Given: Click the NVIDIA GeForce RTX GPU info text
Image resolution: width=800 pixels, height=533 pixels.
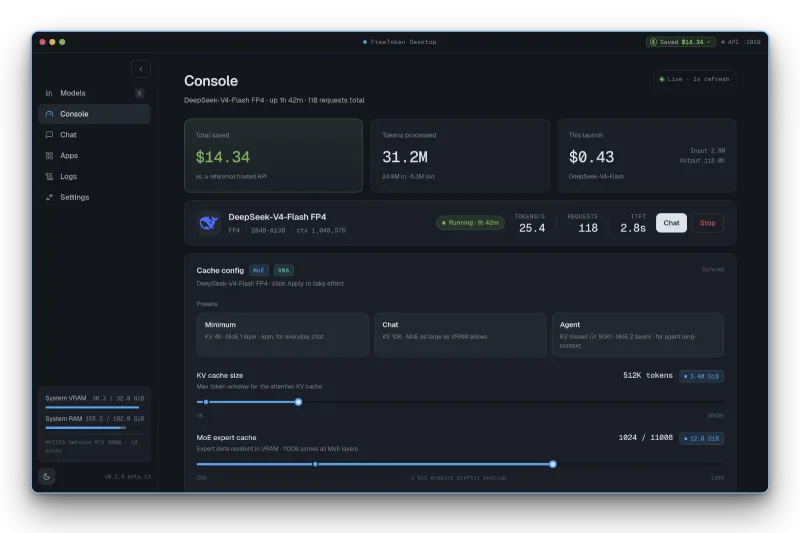Looking at the screenshot, I should (x=92, y=446).
